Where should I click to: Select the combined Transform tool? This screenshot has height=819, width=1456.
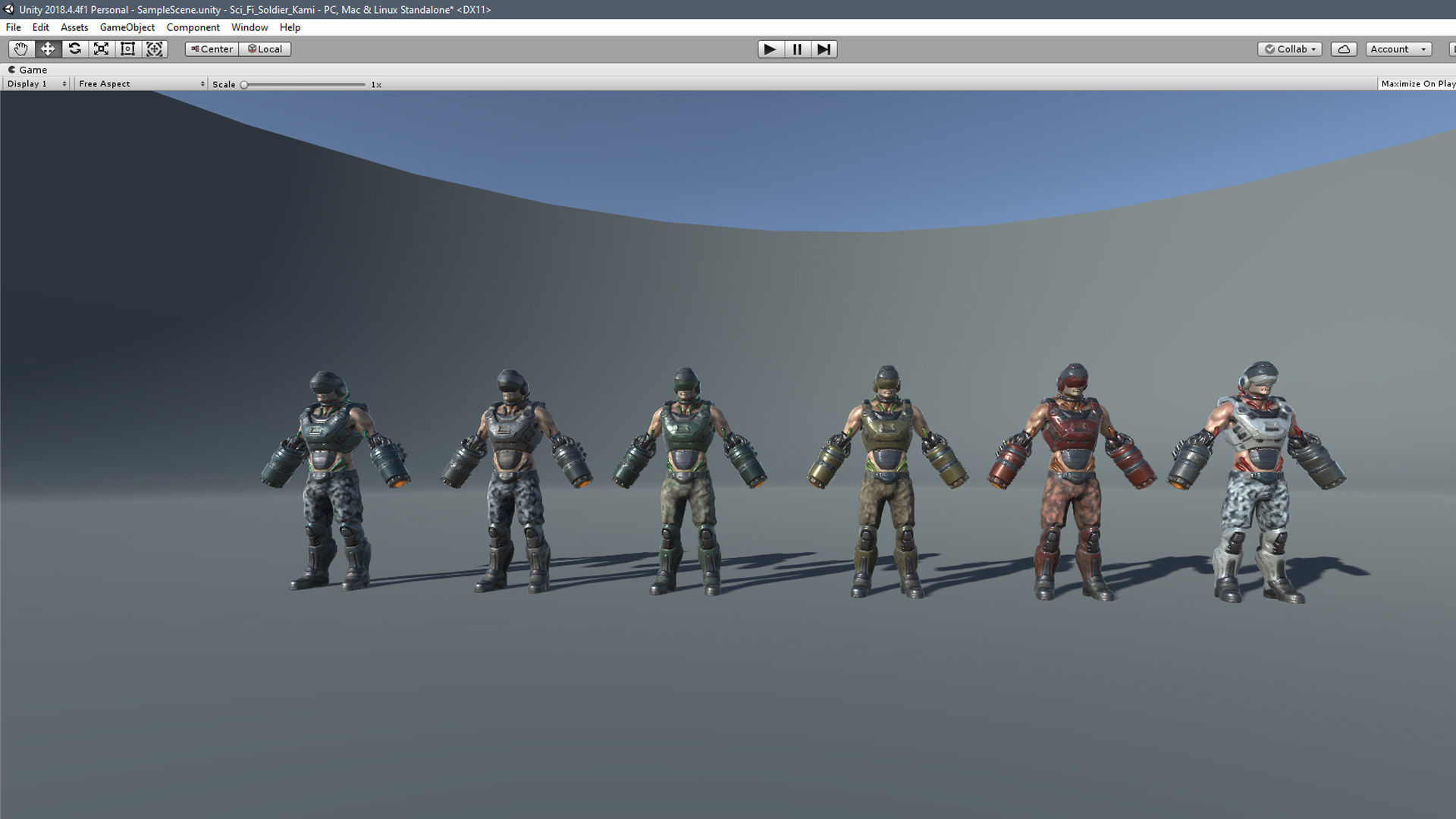pos(155,49)
